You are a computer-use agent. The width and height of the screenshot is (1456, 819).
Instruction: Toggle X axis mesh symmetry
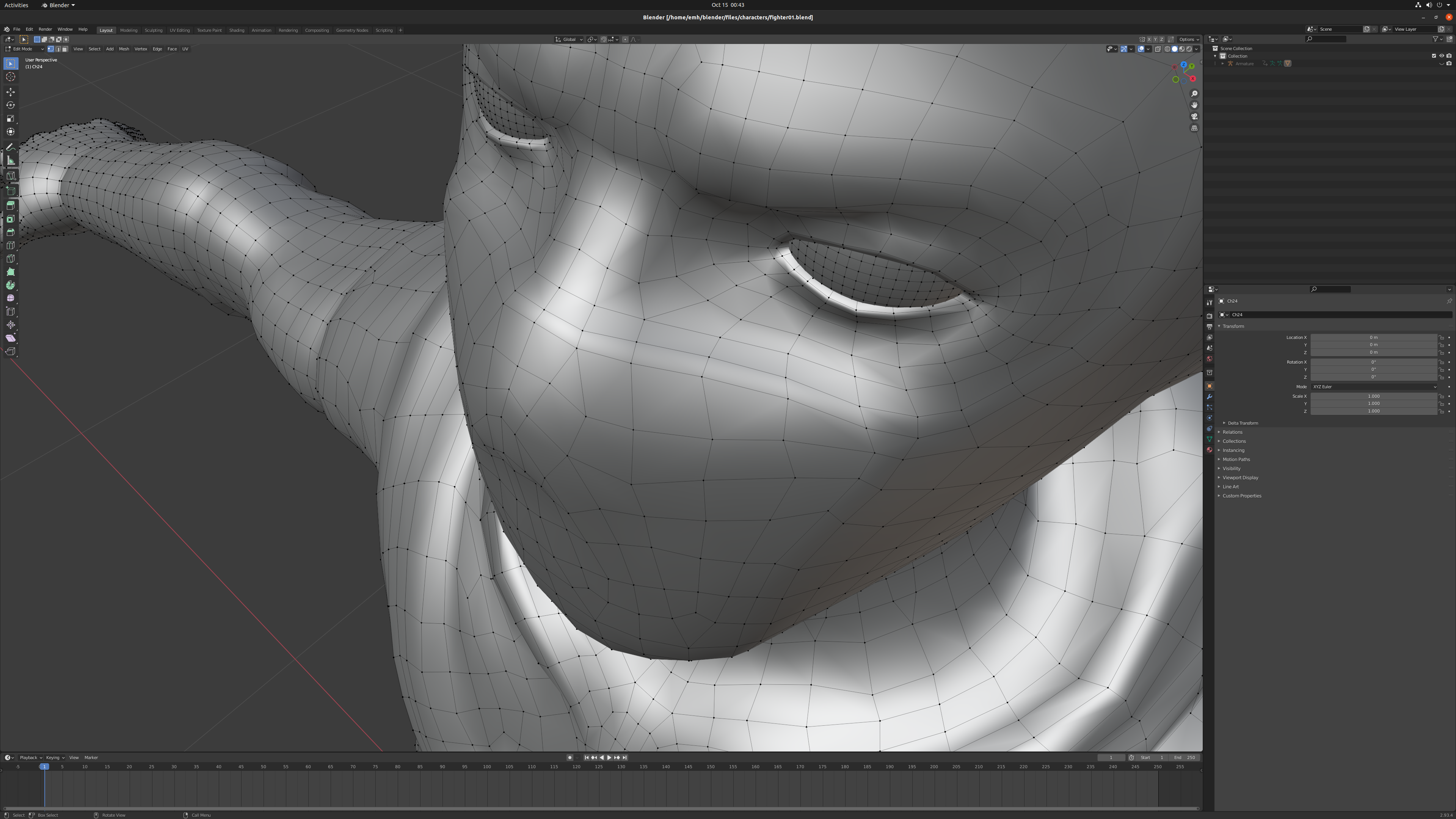1149,39
